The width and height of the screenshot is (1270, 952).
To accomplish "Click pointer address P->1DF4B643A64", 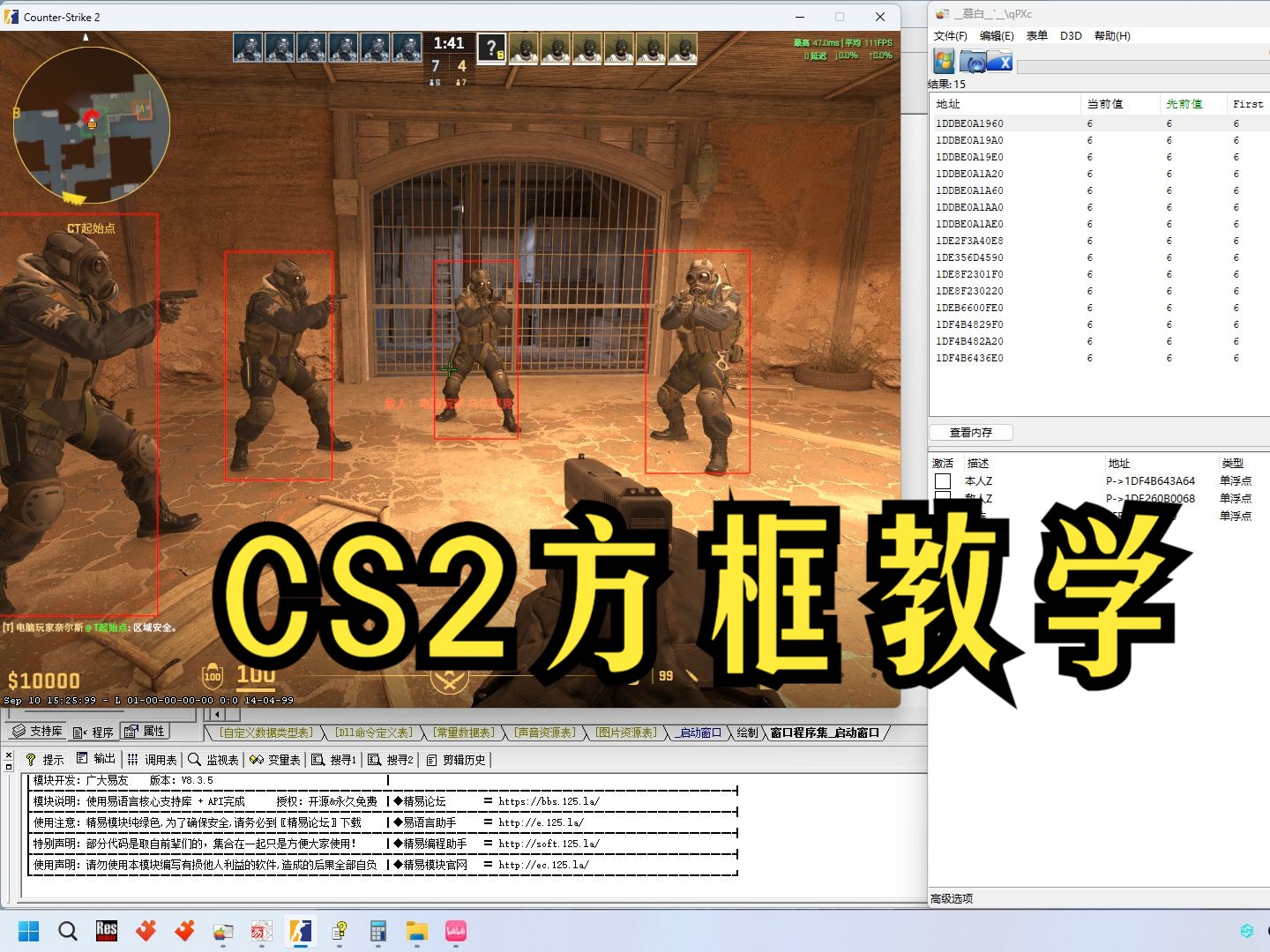I will tap(1150, 481).
